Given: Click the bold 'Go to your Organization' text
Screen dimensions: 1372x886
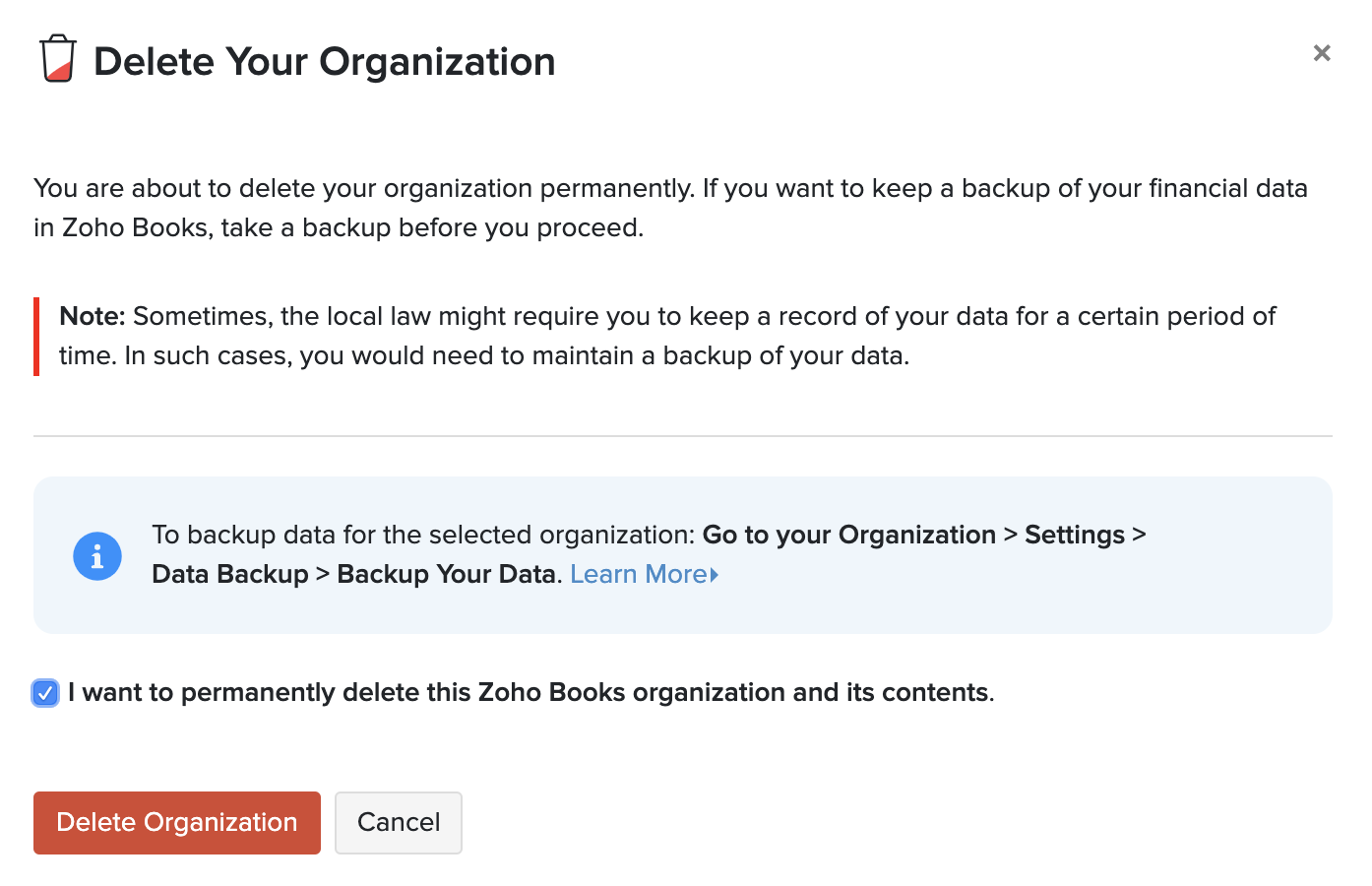Looking at the screenshot, I should pyautogui.click(x=848, y=535).
